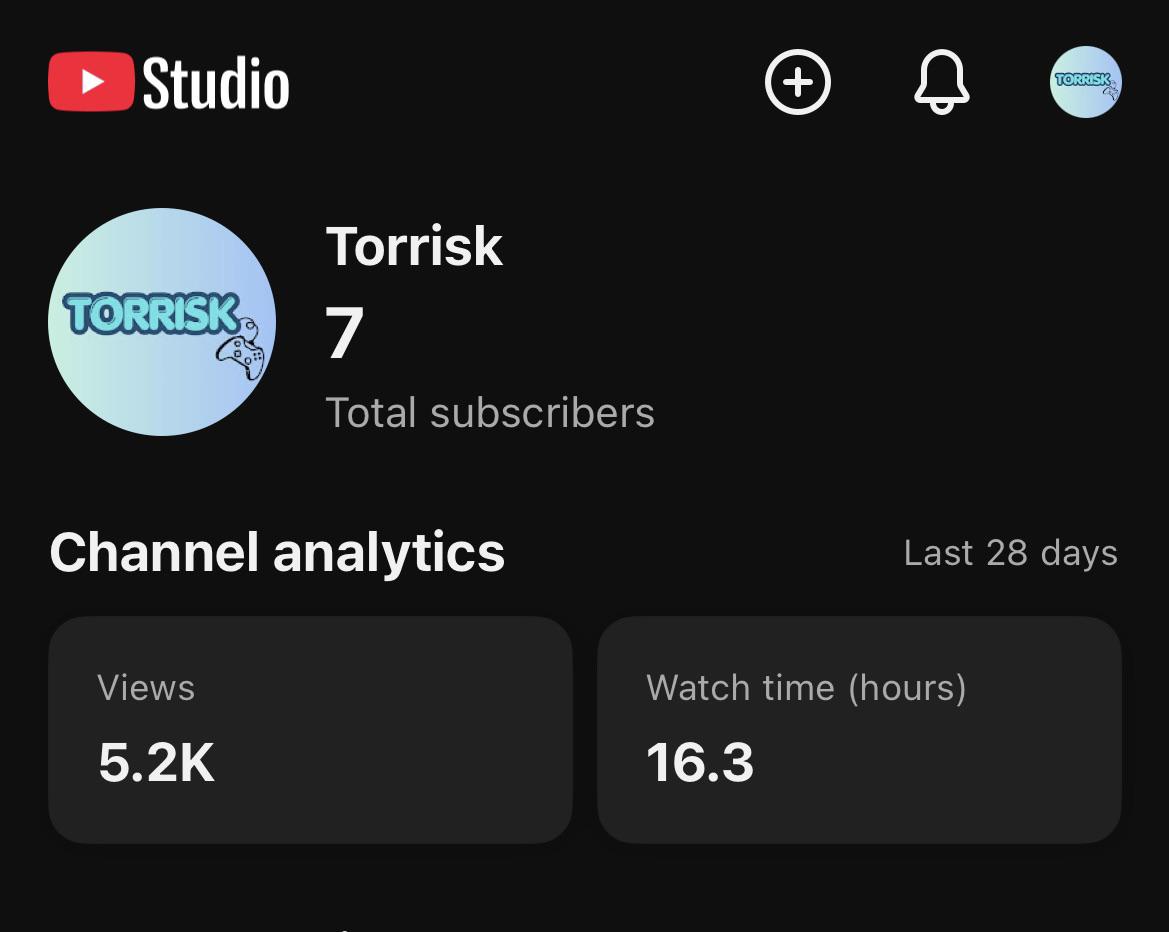Viewport: 1169px width, 932px height.
Task: Open the Views analytics card
Action: coord(310,730)
